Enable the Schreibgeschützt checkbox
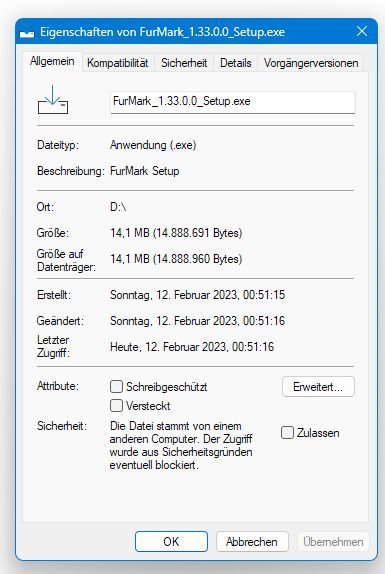 [x=116, y=387]
